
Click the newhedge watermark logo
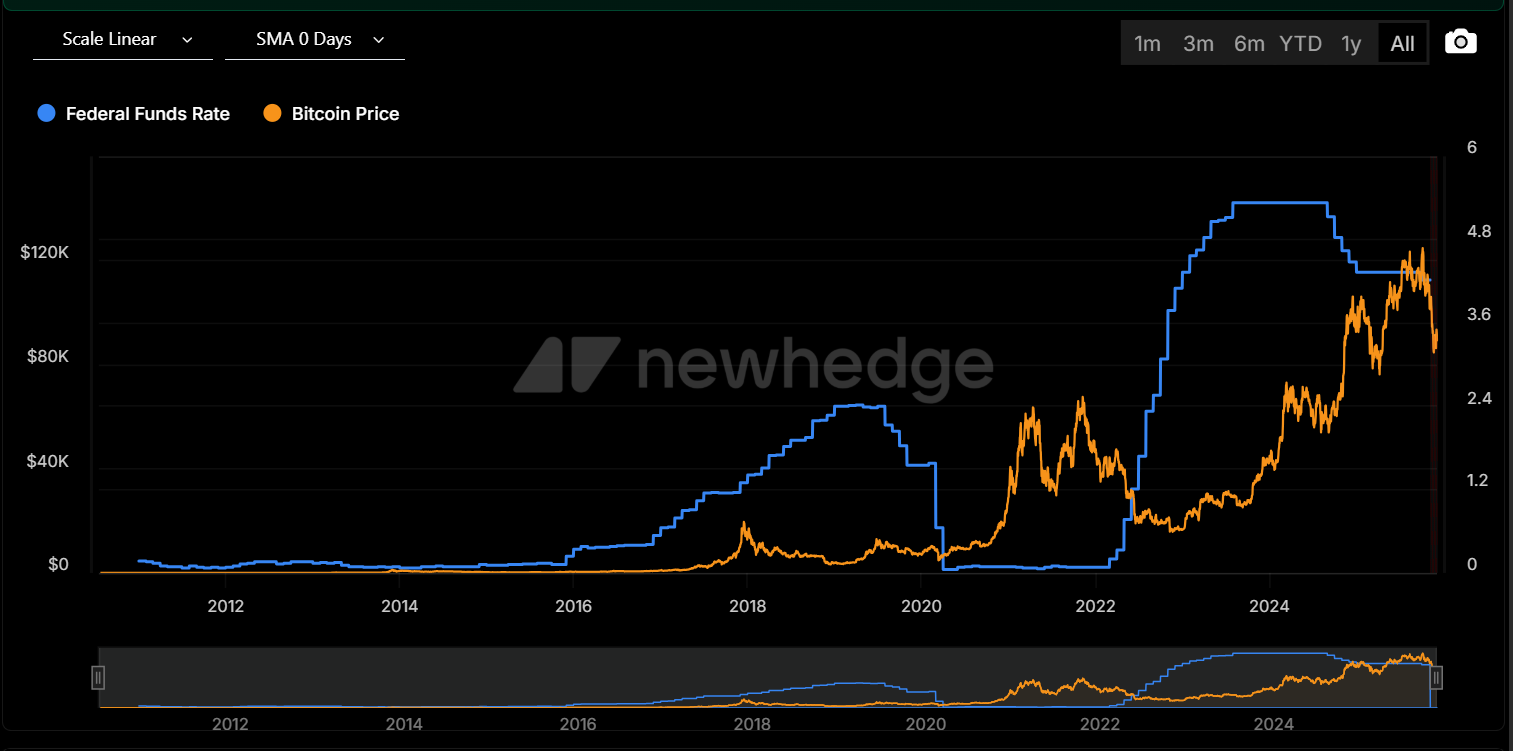[753, 364]
